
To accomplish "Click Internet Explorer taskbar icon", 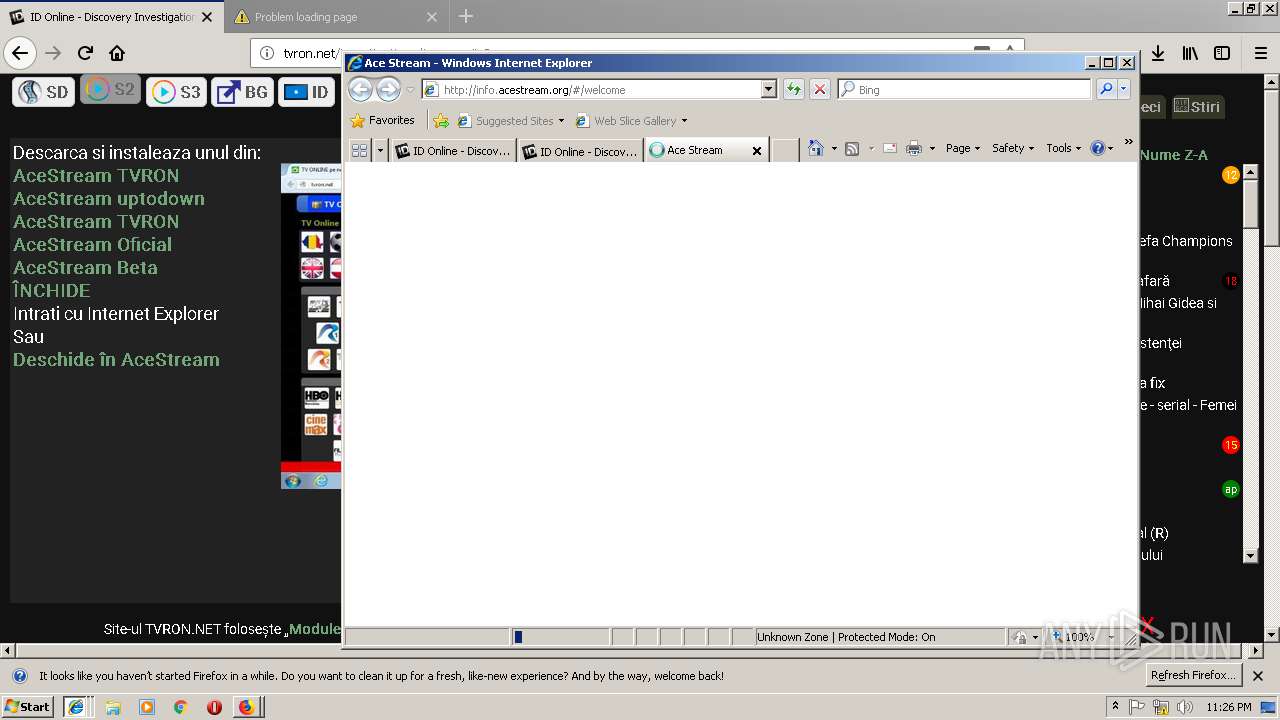I will point(76,706).
